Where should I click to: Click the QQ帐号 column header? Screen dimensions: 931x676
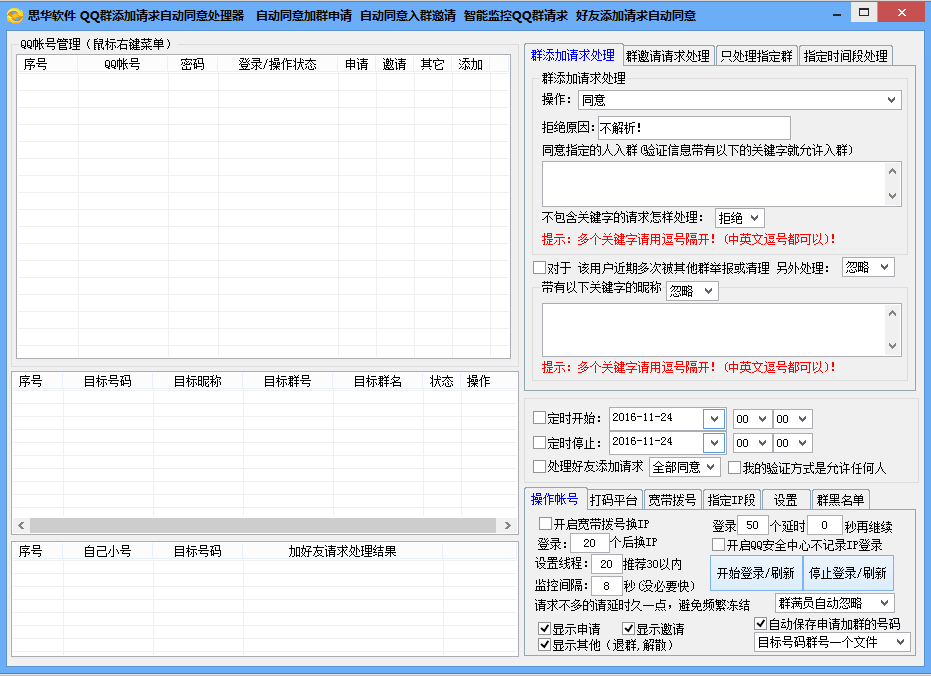pos(123,64)
